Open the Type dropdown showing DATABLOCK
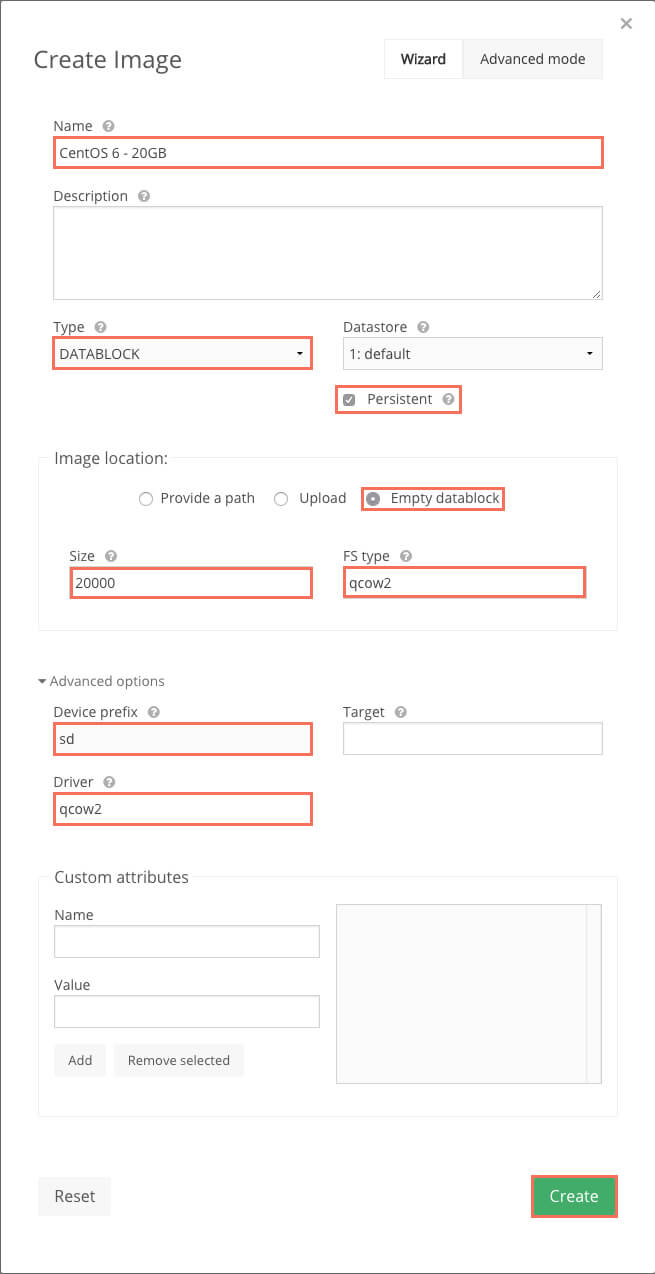Image resolution: width=655 pixels, height=1274 pixels. [182, 353]
